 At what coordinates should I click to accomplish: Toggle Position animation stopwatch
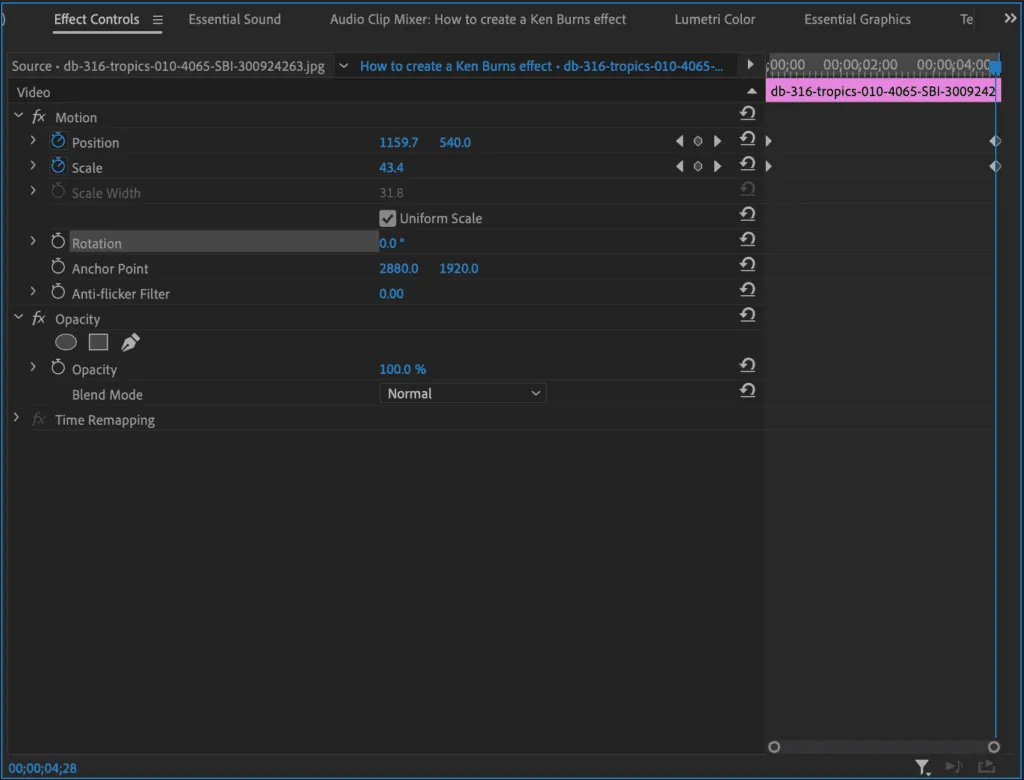[58, 141]
